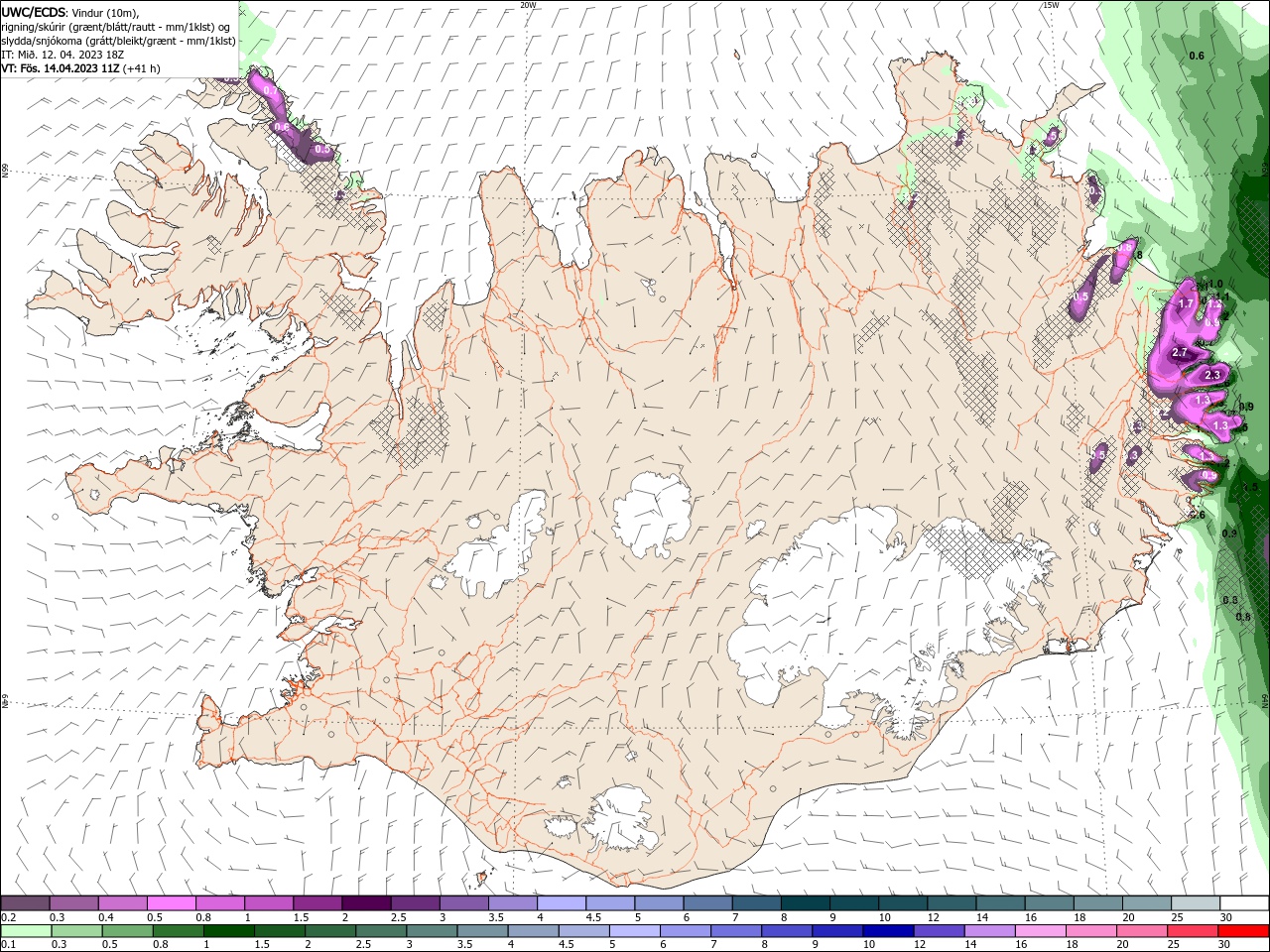Screen dimensions: 1270x952
Task: Click the 30 label on the upper legend scale
Action: click(x=1225, y=917)
